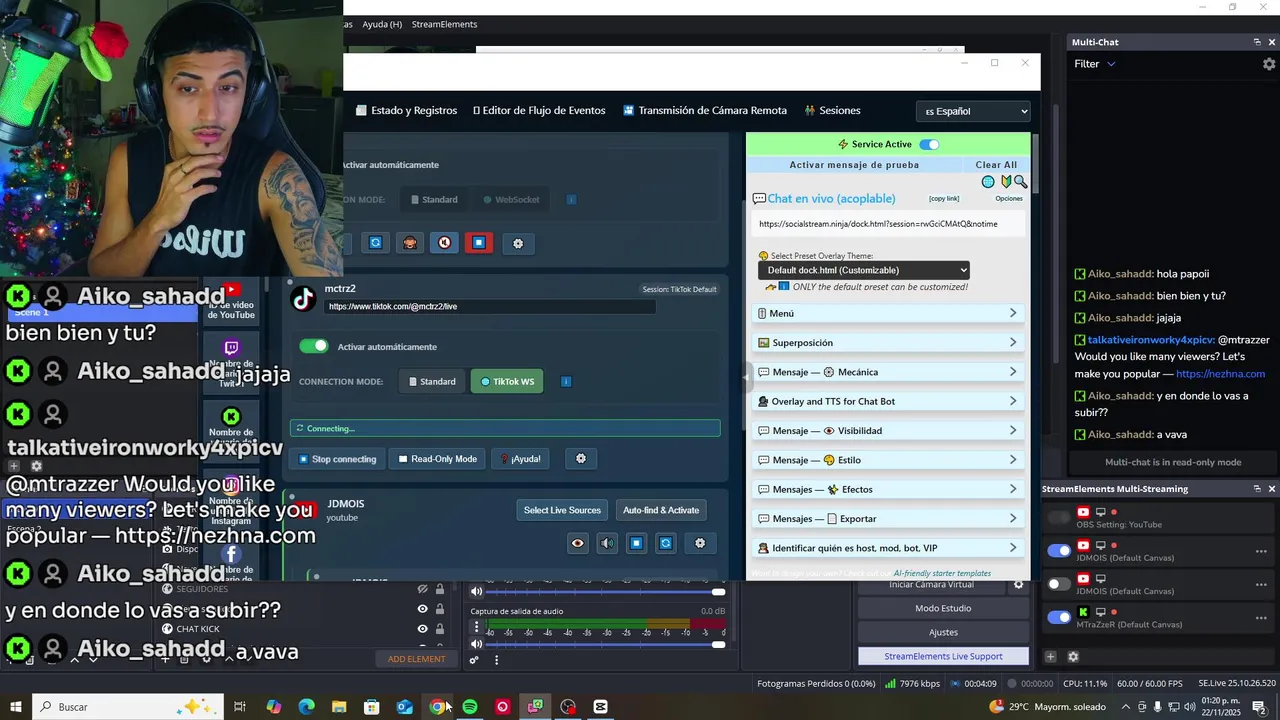Expand Mensajes — Exportar section

click(x=888, y=519)
